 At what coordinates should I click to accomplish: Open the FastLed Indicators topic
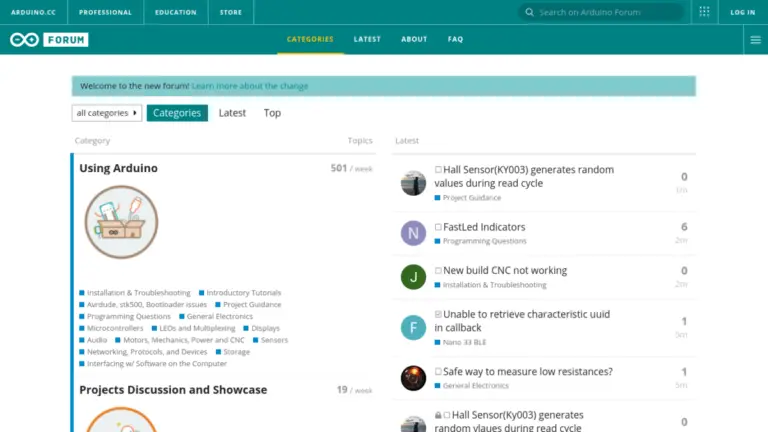[x=484, y=227]
